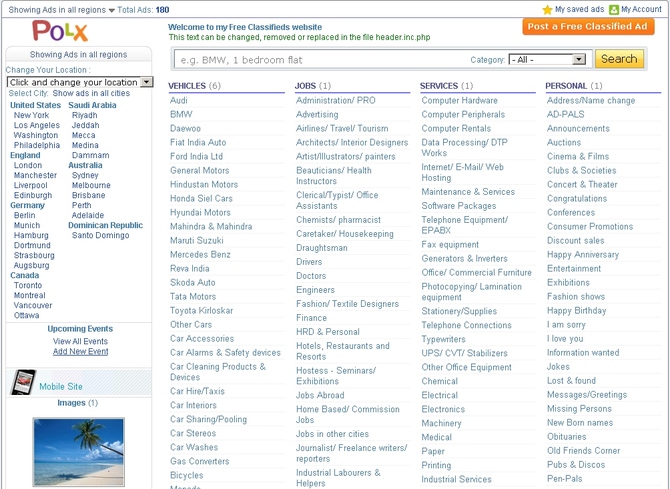
Task: Open the BMW subcategory
Action: (x=181, y=114)
